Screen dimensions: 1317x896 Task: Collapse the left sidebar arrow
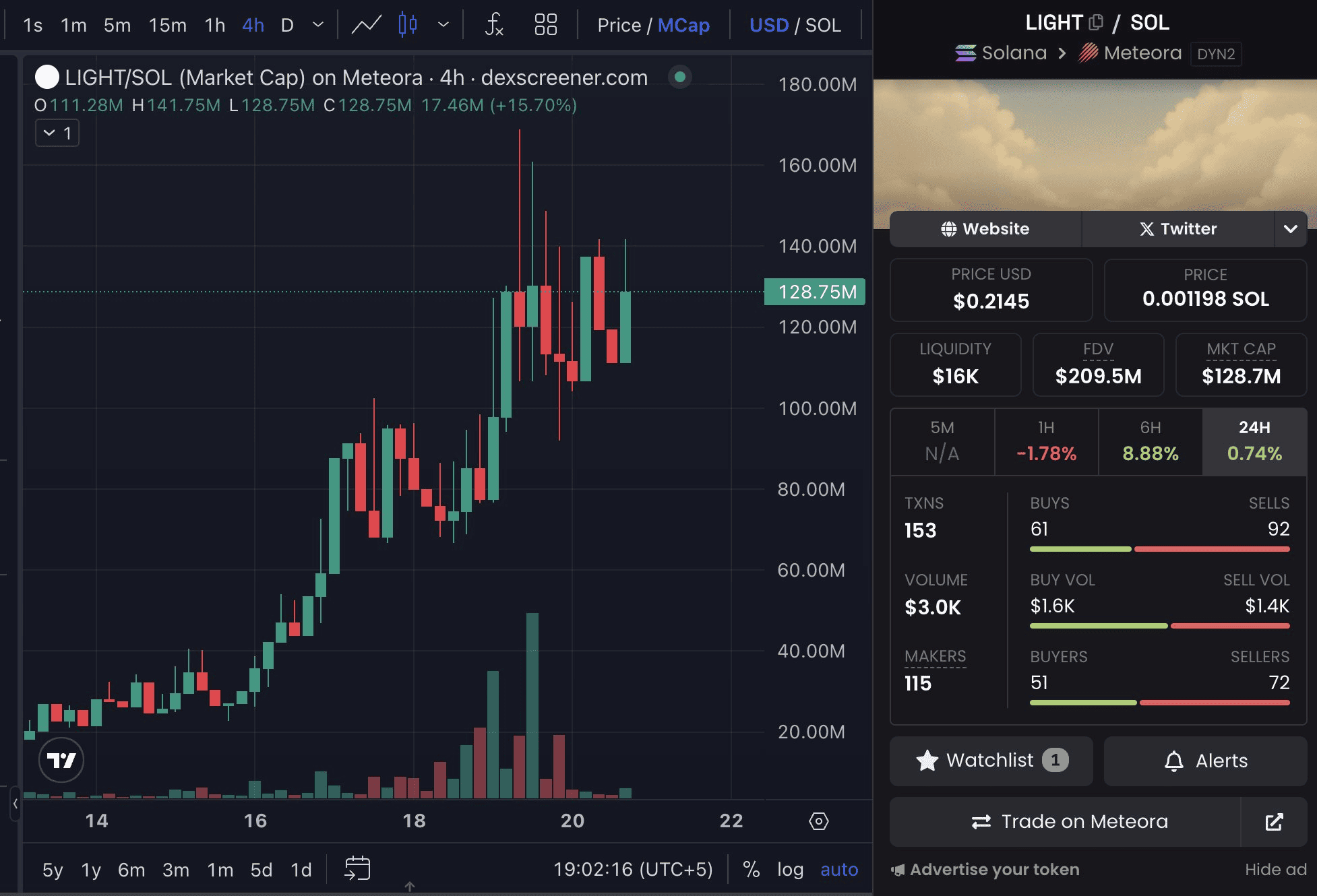[x=16, y=804]
